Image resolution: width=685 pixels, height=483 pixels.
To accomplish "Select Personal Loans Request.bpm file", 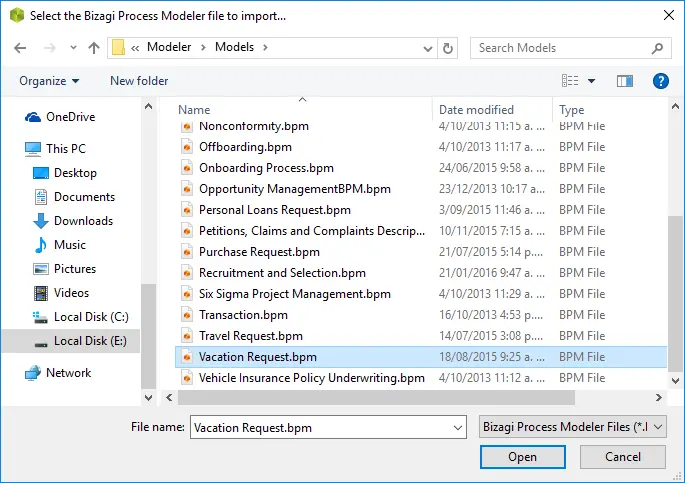I will pos(275,210).
